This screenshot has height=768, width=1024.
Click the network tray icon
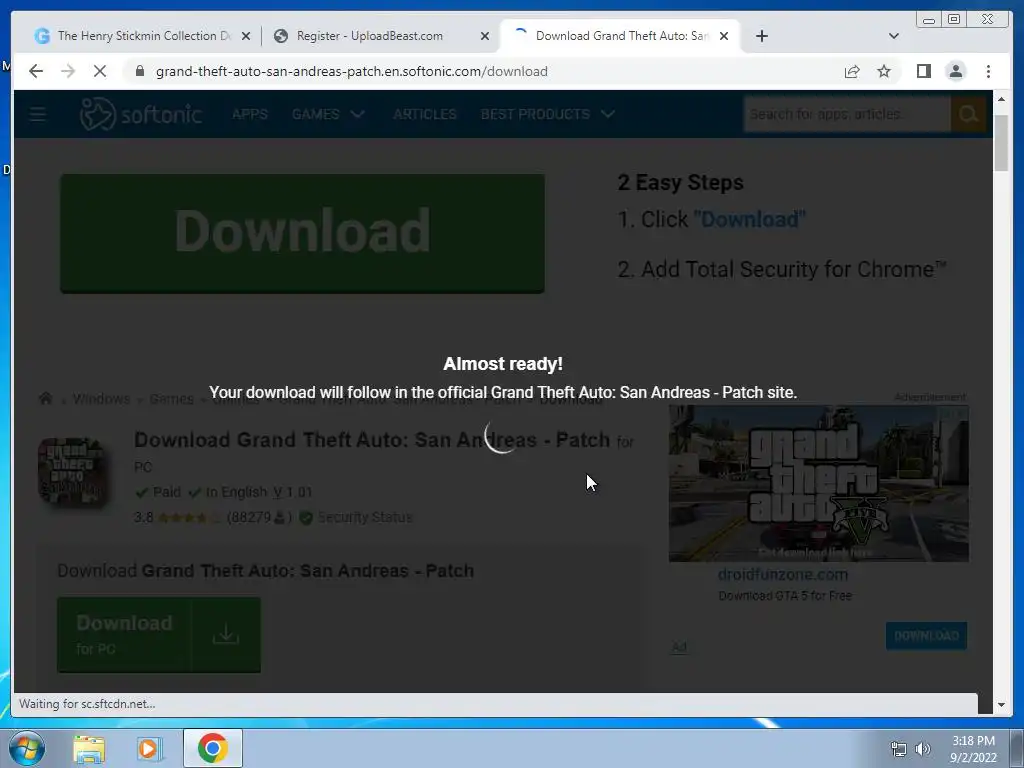(x=899, y=749)
